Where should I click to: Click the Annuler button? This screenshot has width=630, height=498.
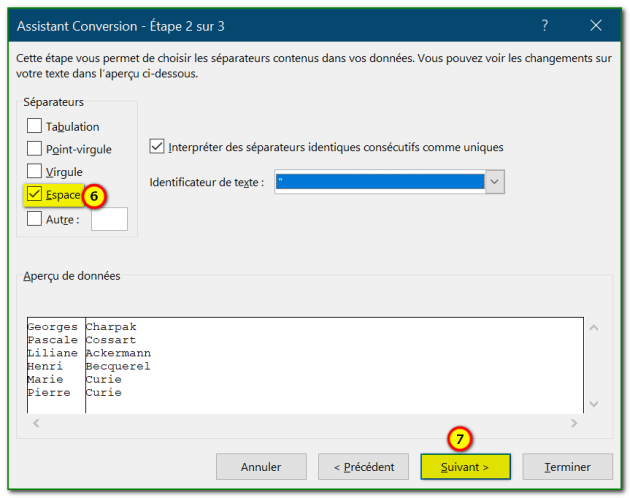261,467
